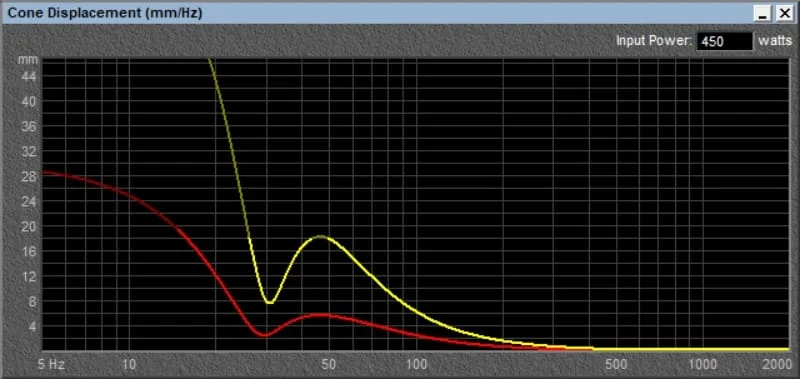Click the 100 x-axis frequency label
The height and width of the screenshot is (379, 800).
pos(417,365)
